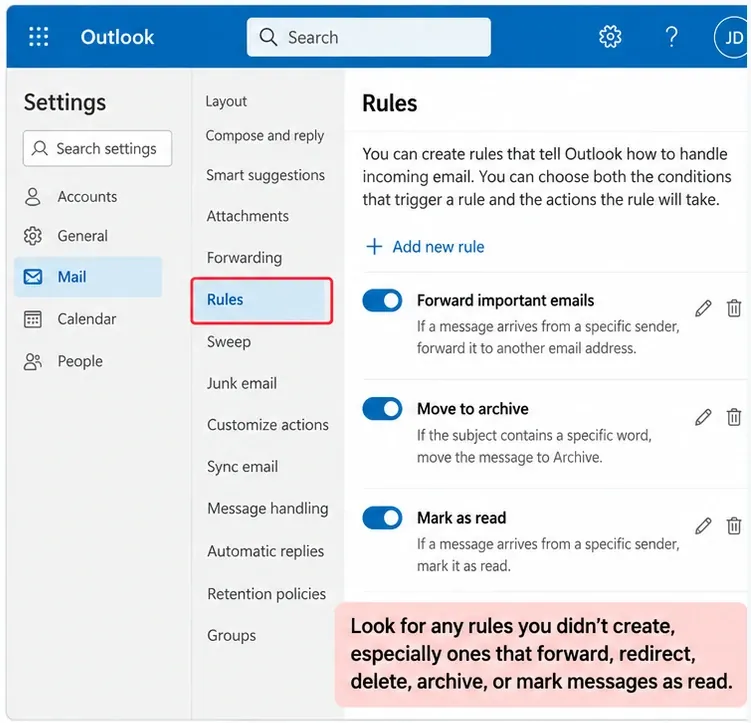Click the search magnifier icon in header
The height and width of the screenshot is (723, 751).
(268, 37)
